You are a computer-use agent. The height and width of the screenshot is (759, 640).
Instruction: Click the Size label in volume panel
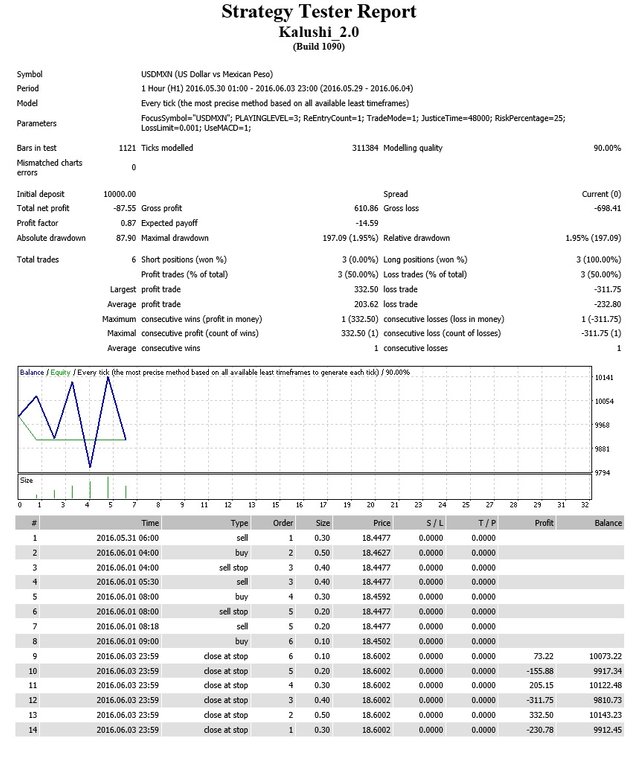(27, 481)
